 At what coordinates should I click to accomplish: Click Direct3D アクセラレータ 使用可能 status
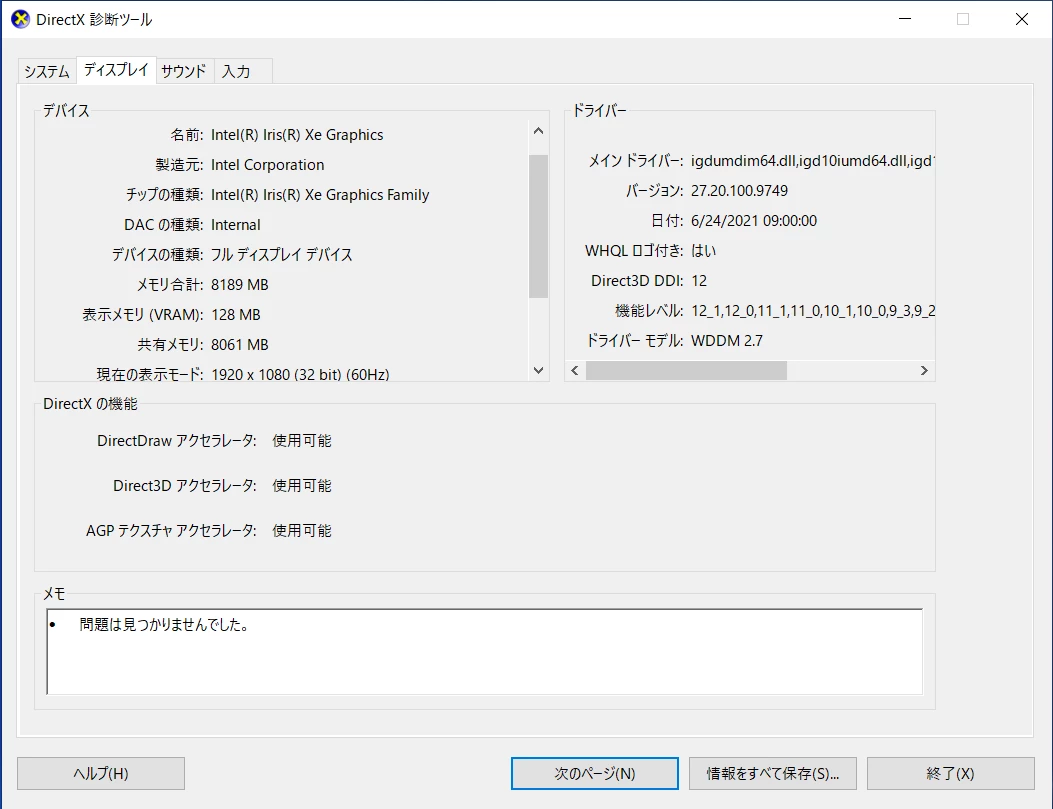(302, 485)
